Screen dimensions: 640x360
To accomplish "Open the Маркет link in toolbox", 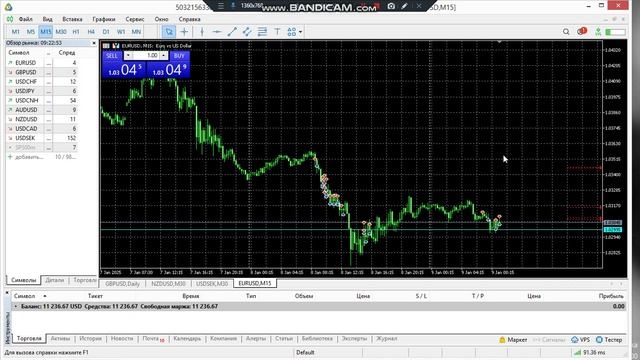I will pos(513,340).
